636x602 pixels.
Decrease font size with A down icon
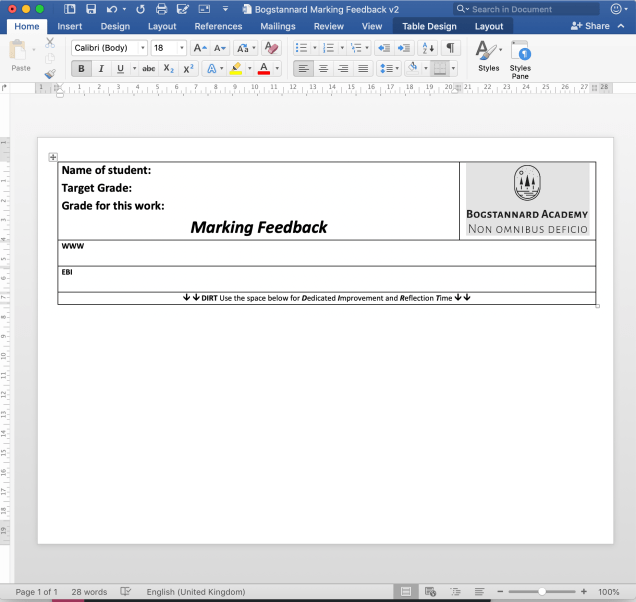point(219,48)
